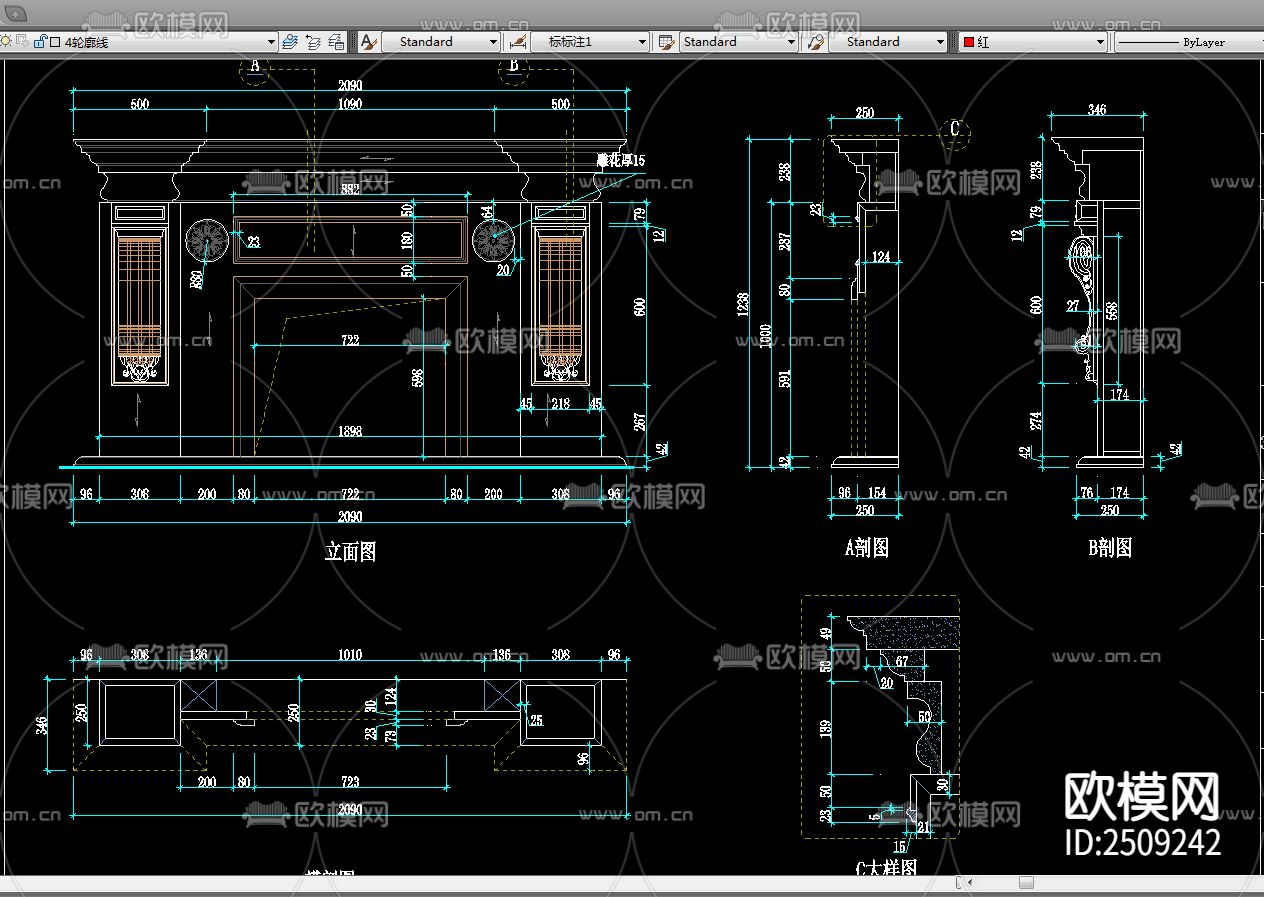Toggle the layer lock padlock icon

pos(40,42)
